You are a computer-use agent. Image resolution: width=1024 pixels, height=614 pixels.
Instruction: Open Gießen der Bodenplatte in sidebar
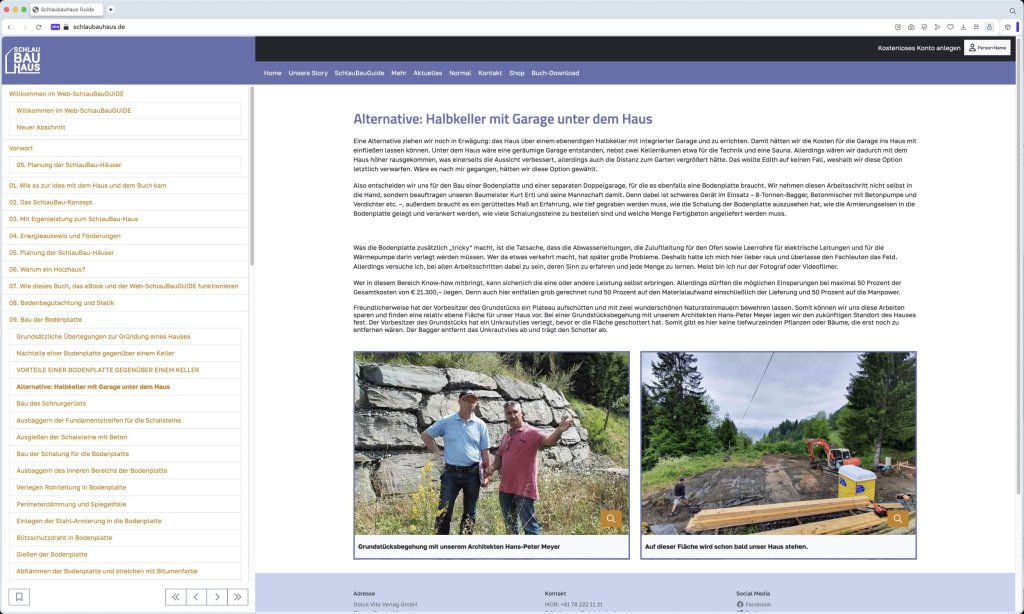[x=52, y=554]
